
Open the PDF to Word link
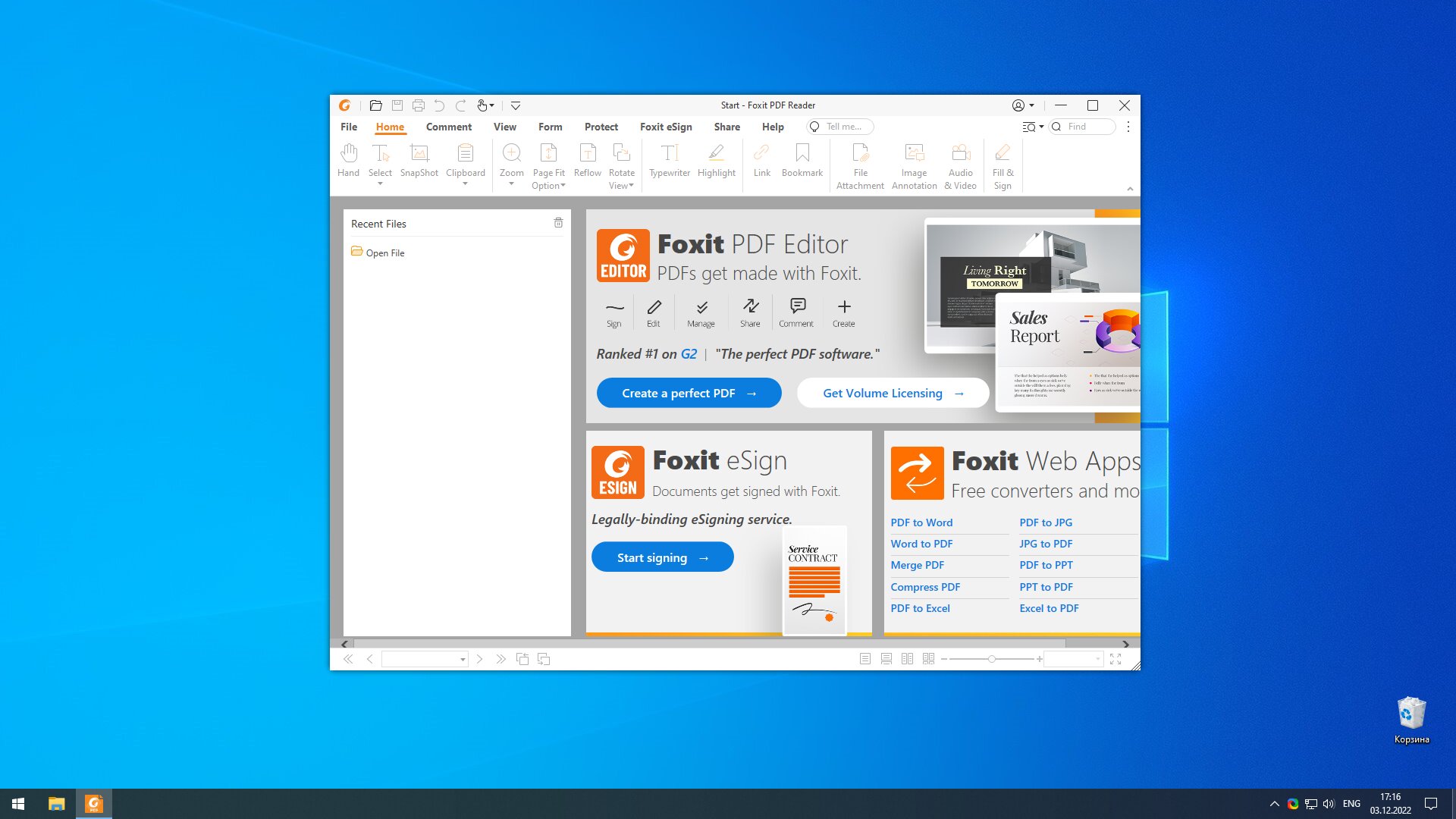pos(921,522)
